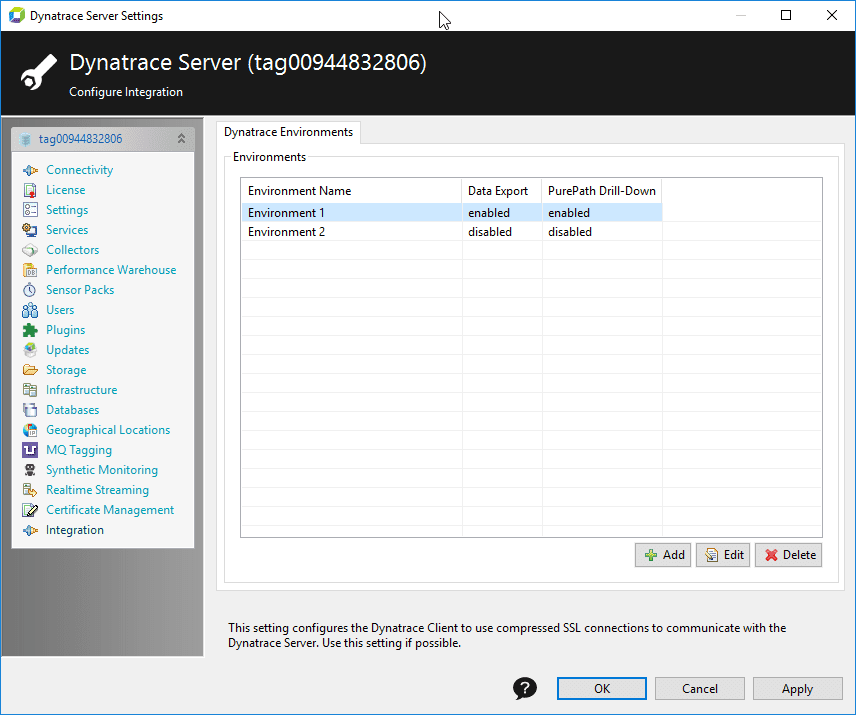
Task: Add a new environment
Action: point(663,555)
